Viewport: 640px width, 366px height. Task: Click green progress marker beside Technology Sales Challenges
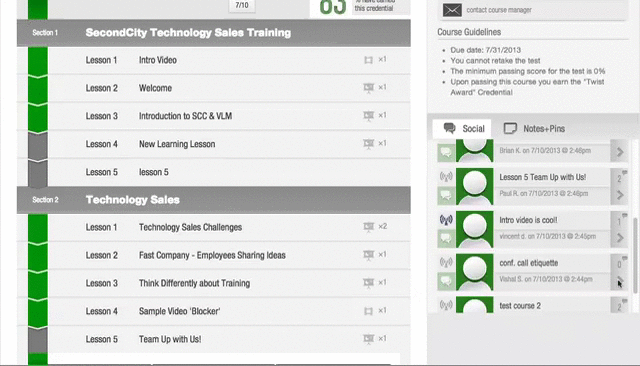[38, 228]
